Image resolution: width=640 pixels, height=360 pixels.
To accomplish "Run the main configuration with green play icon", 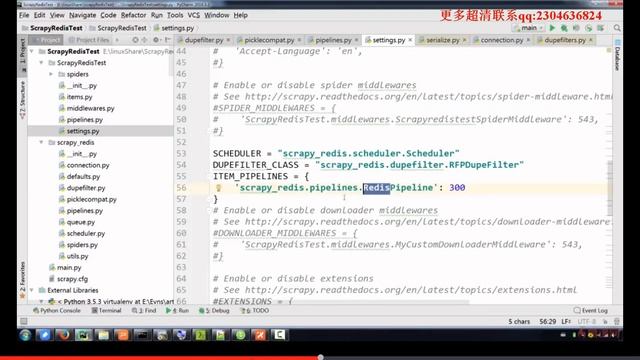I will tap(552, 28).
